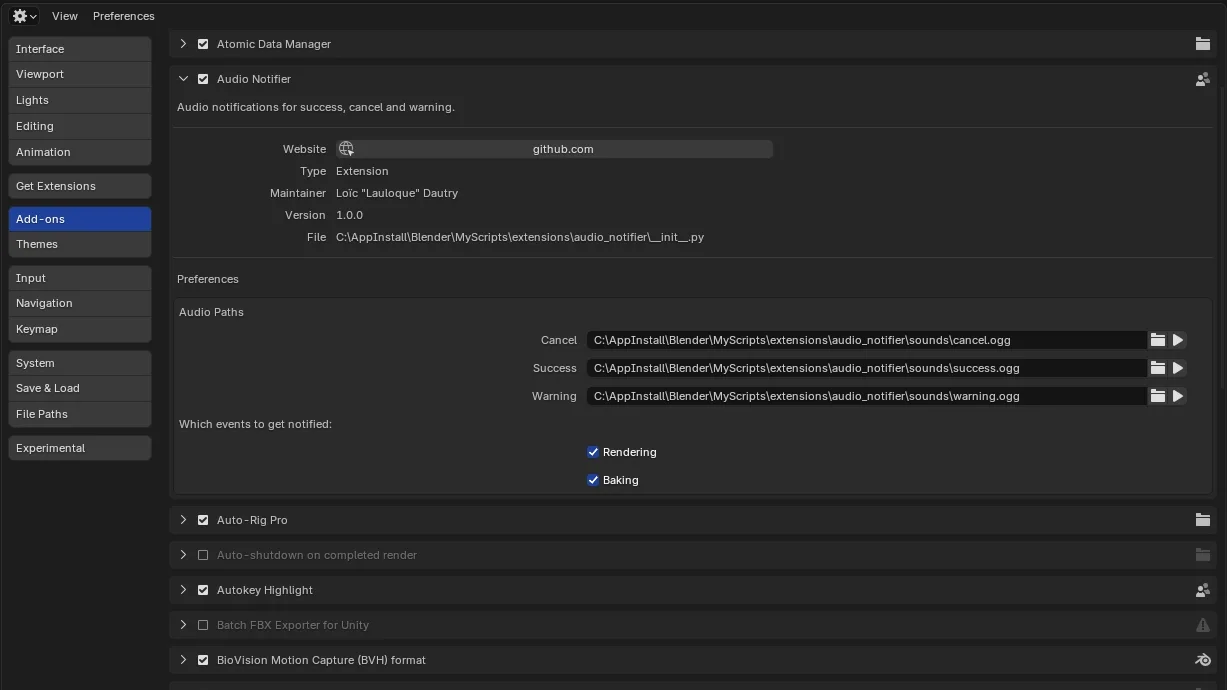Viewport: 1227px width, 690px height.
Task: Open the settings gear menu top left
Action: coord(22,15)
